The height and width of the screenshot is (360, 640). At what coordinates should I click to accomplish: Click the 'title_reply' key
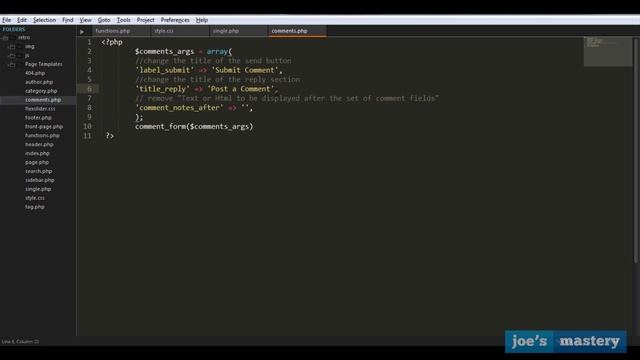pyautogui.click(x=162, y=89)
